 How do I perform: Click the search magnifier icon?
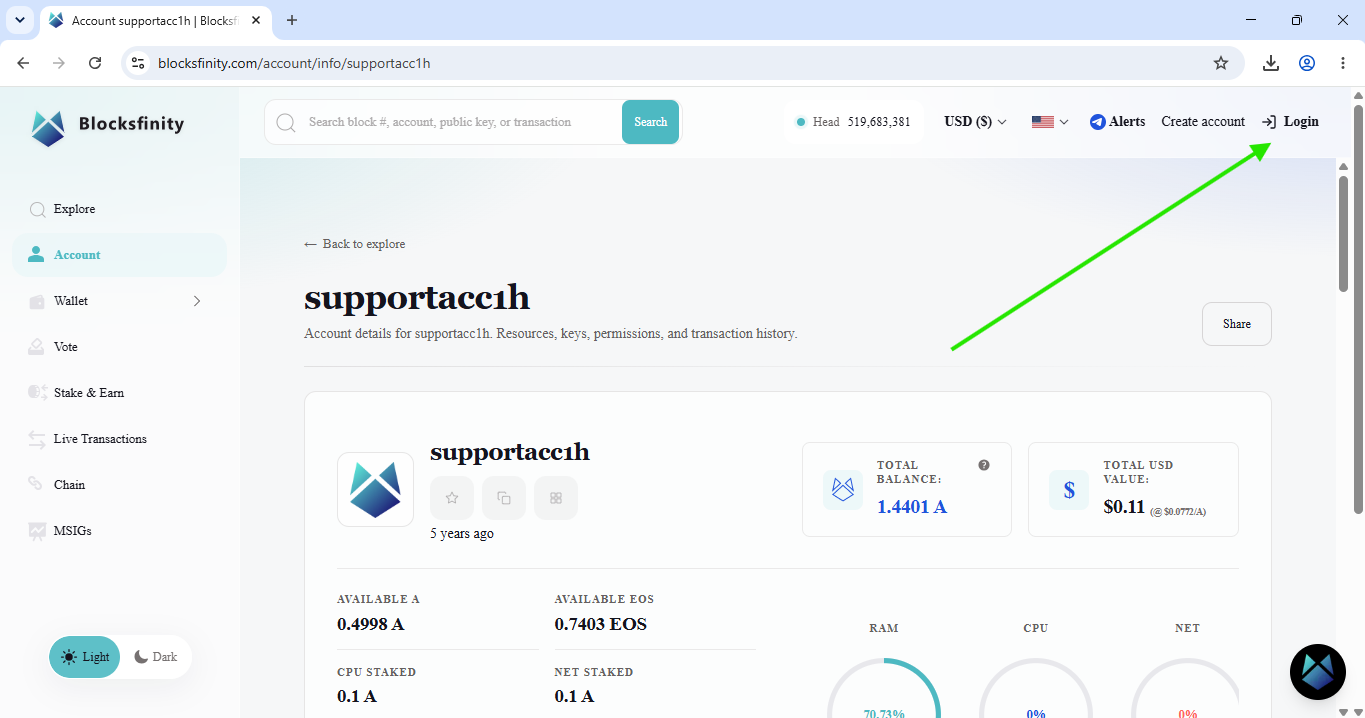pyautogui.click(x=286, y=122)
